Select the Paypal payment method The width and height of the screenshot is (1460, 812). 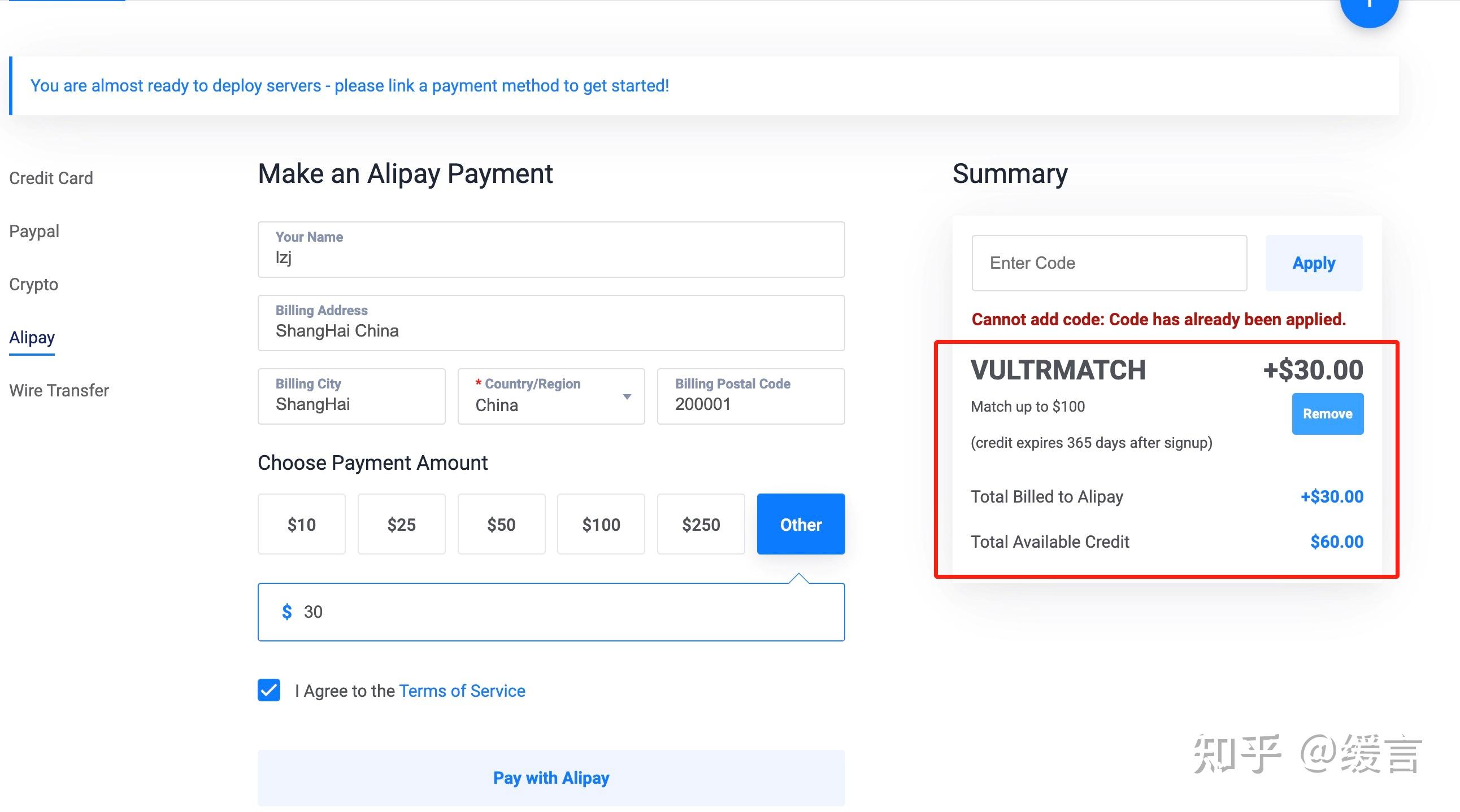(34, 231)
